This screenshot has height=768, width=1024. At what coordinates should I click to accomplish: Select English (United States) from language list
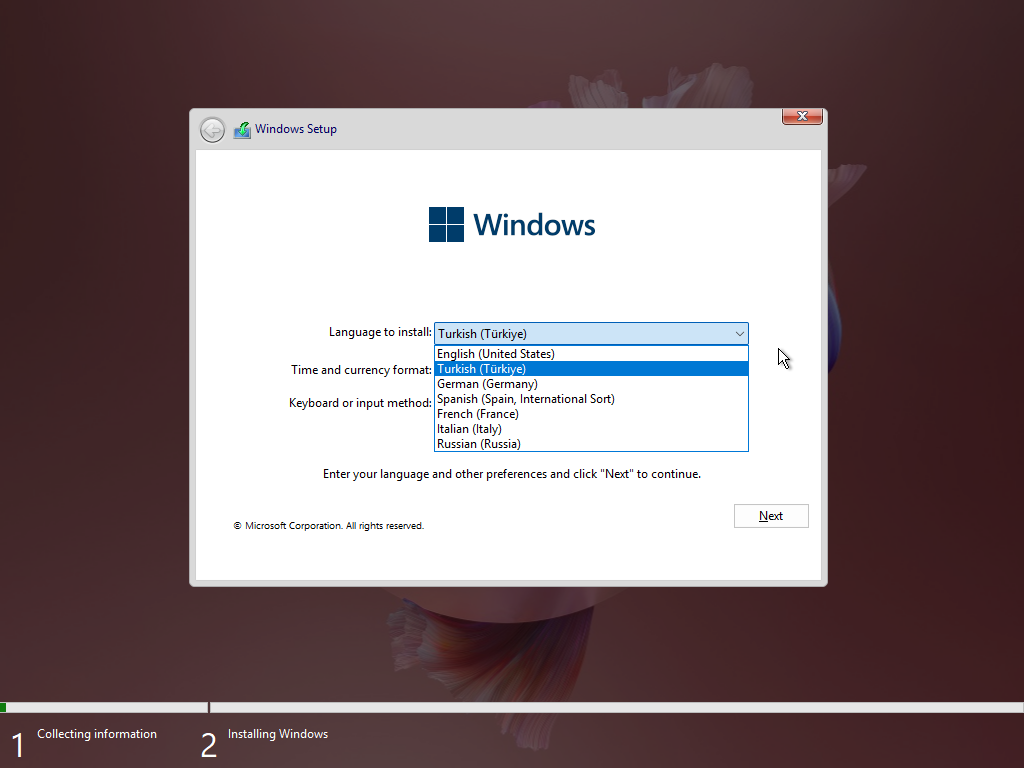(x=591, y=354)
